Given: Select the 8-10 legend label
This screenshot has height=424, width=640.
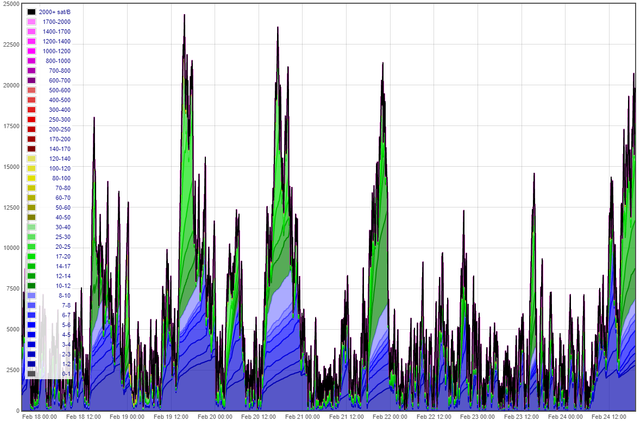Looking at the screenshot, I should pos(64,296).
